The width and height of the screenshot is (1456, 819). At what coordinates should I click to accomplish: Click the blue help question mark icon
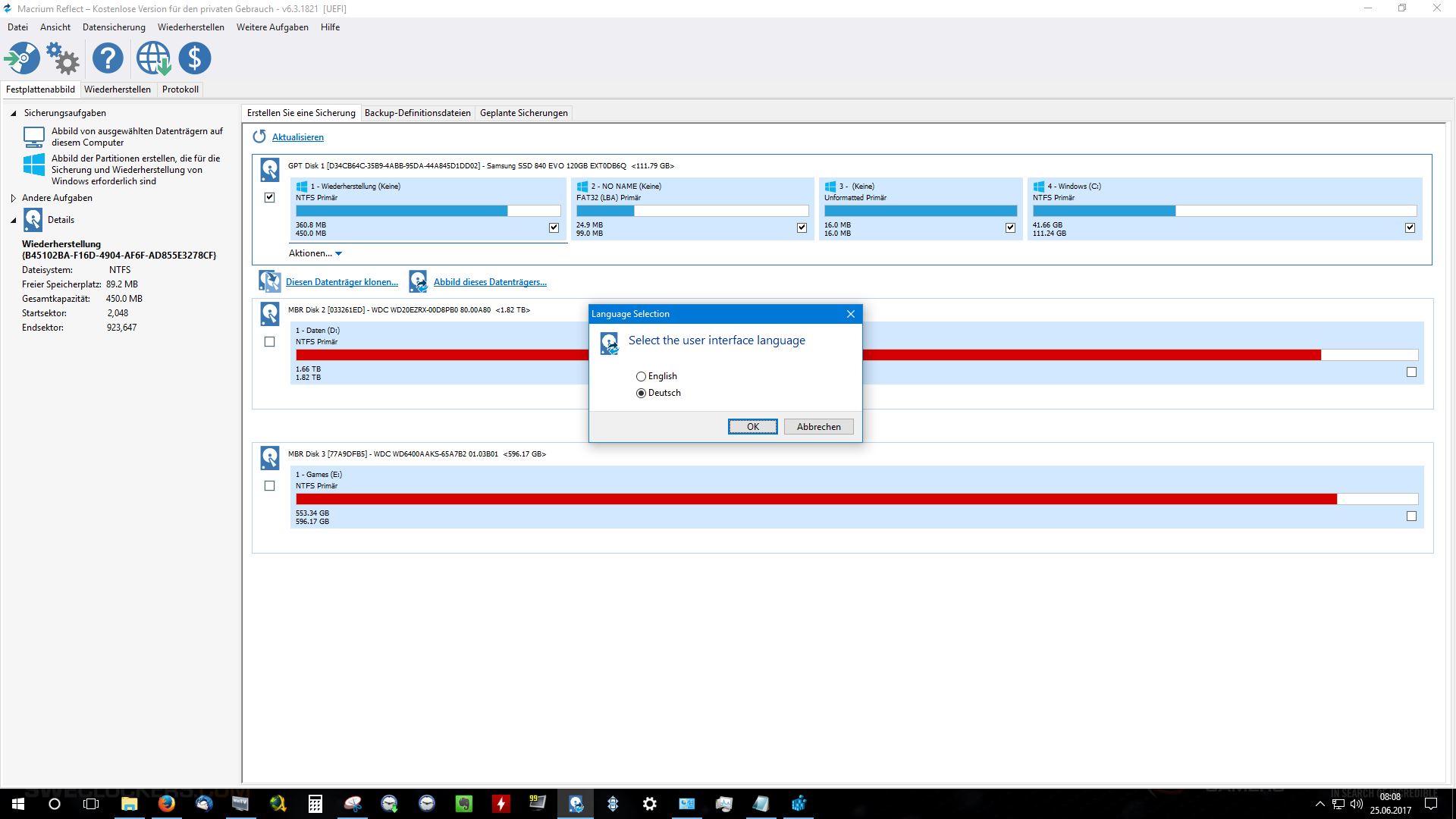108,58
